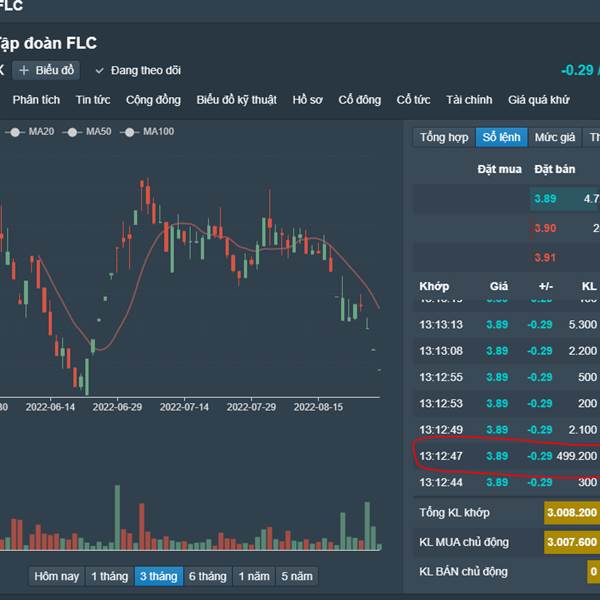Go to the Hồ sơ tab
This screenshot has height=600, width=600.
(x=307, y=100)
